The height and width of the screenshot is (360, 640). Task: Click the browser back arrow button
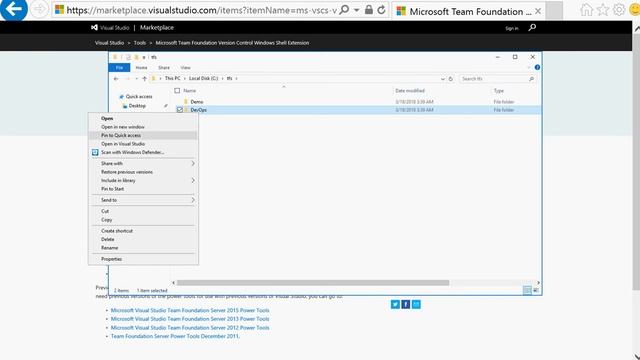13,9
